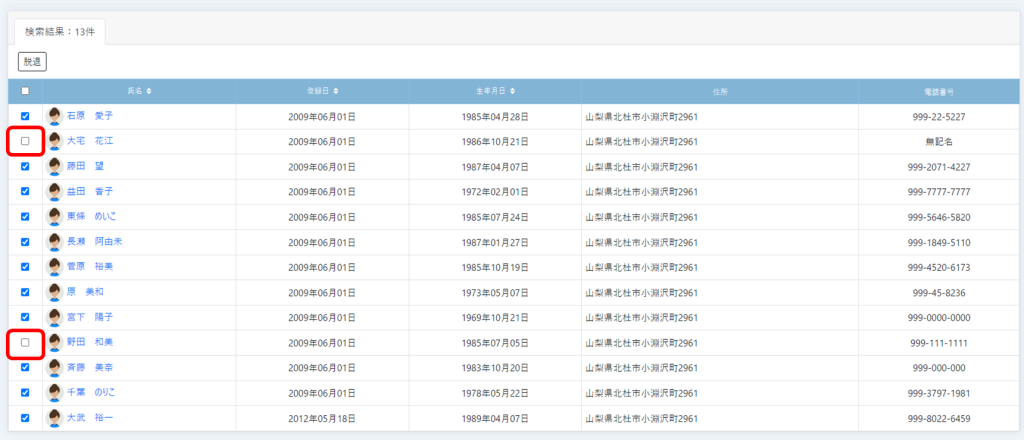
Task: Click avatar icon for 長瀬 阿由未
Action: coord(54,241)
